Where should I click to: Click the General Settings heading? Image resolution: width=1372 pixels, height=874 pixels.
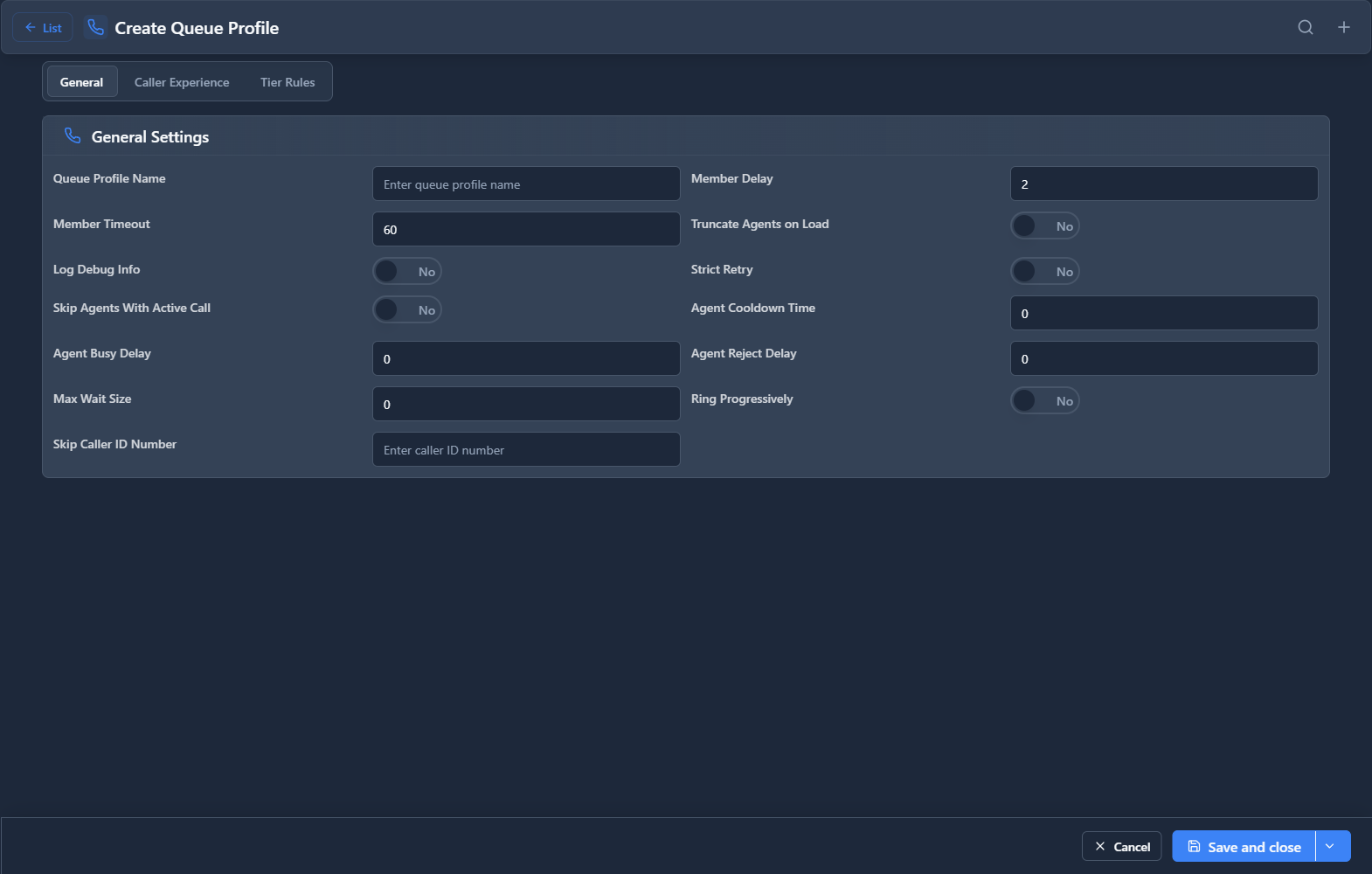tap(150, 136)
